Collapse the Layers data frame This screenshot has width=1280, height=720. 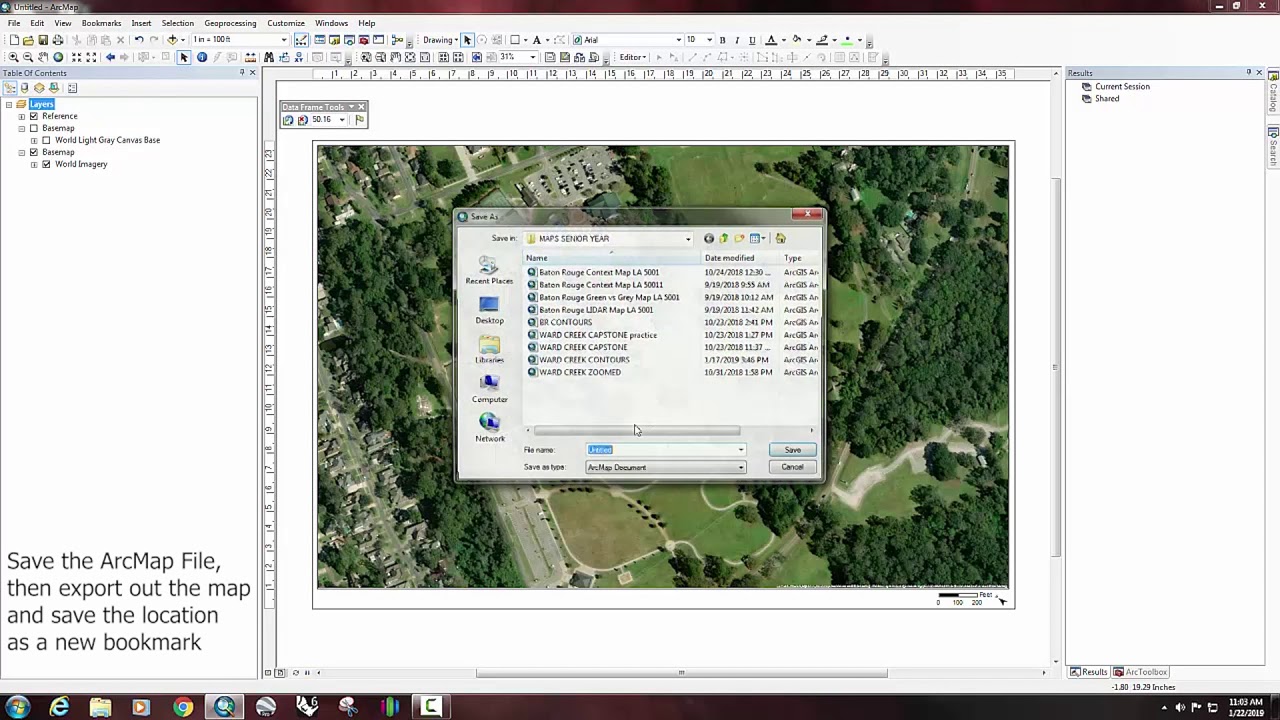pyautogui.click(x=9, y=104)
